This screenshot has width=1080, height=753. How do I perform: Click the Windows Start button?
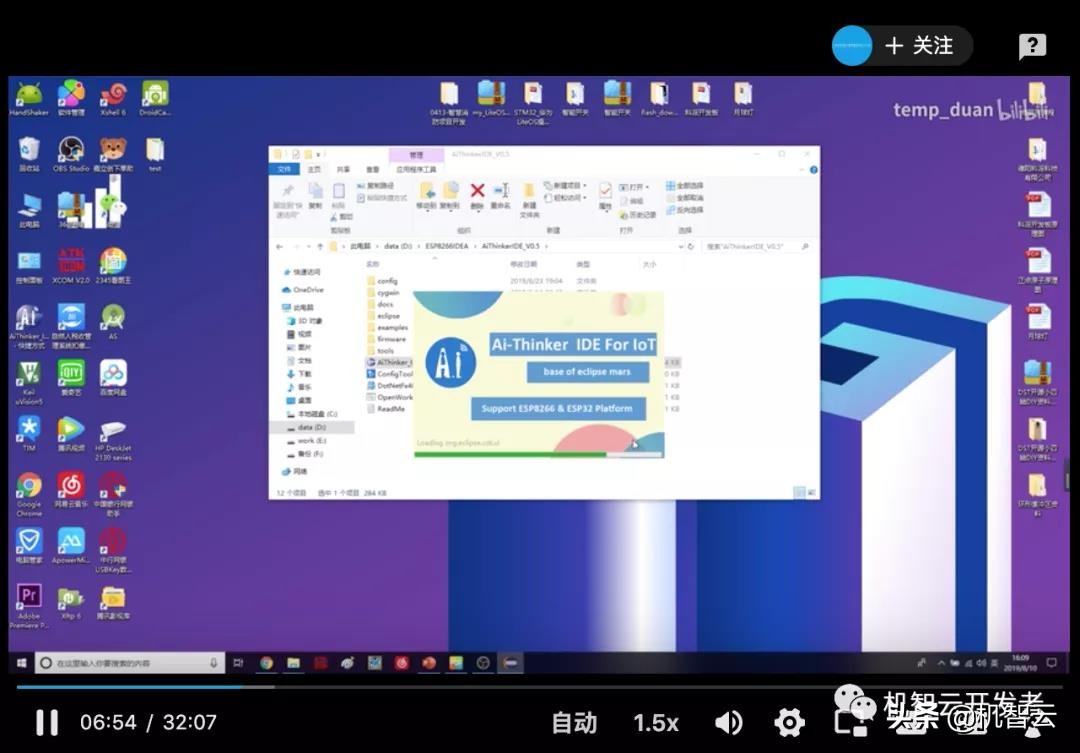pyautogui.click(x=21, y=662)
